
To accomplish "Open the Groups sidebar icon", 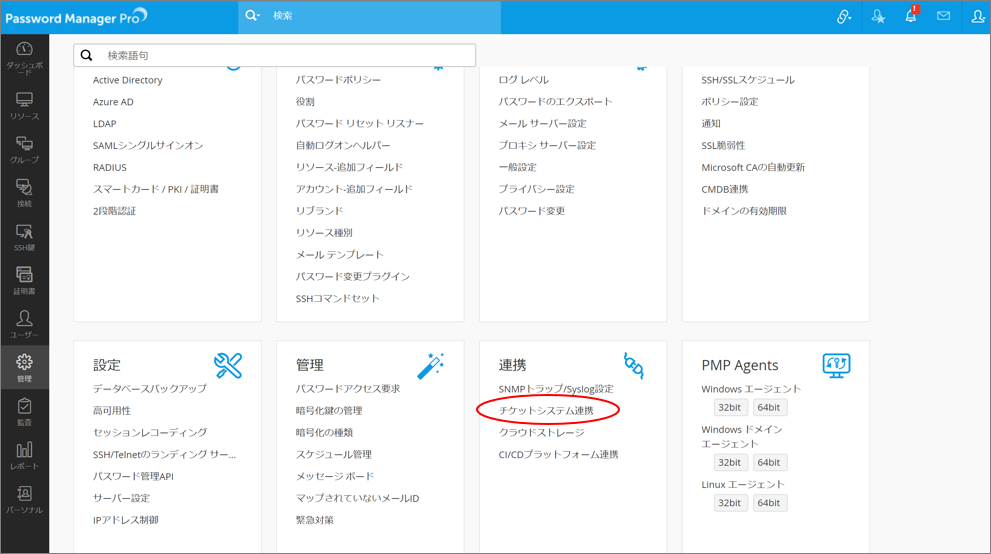I will [x=24, y=149].
